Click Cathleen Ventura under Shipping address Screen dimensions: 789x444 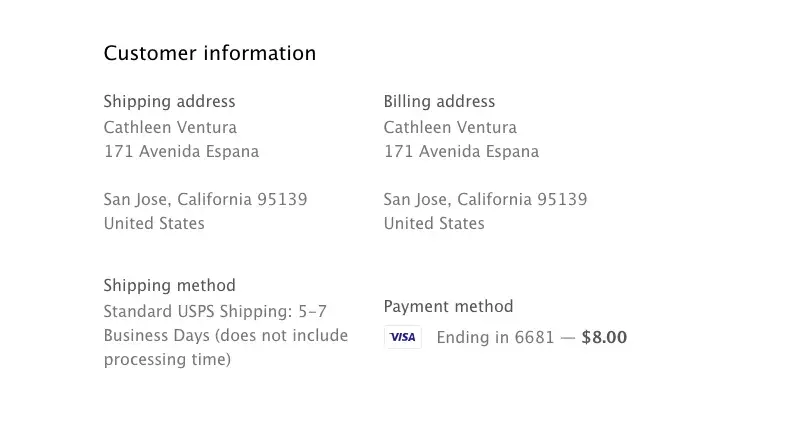(x=170, y=127)
